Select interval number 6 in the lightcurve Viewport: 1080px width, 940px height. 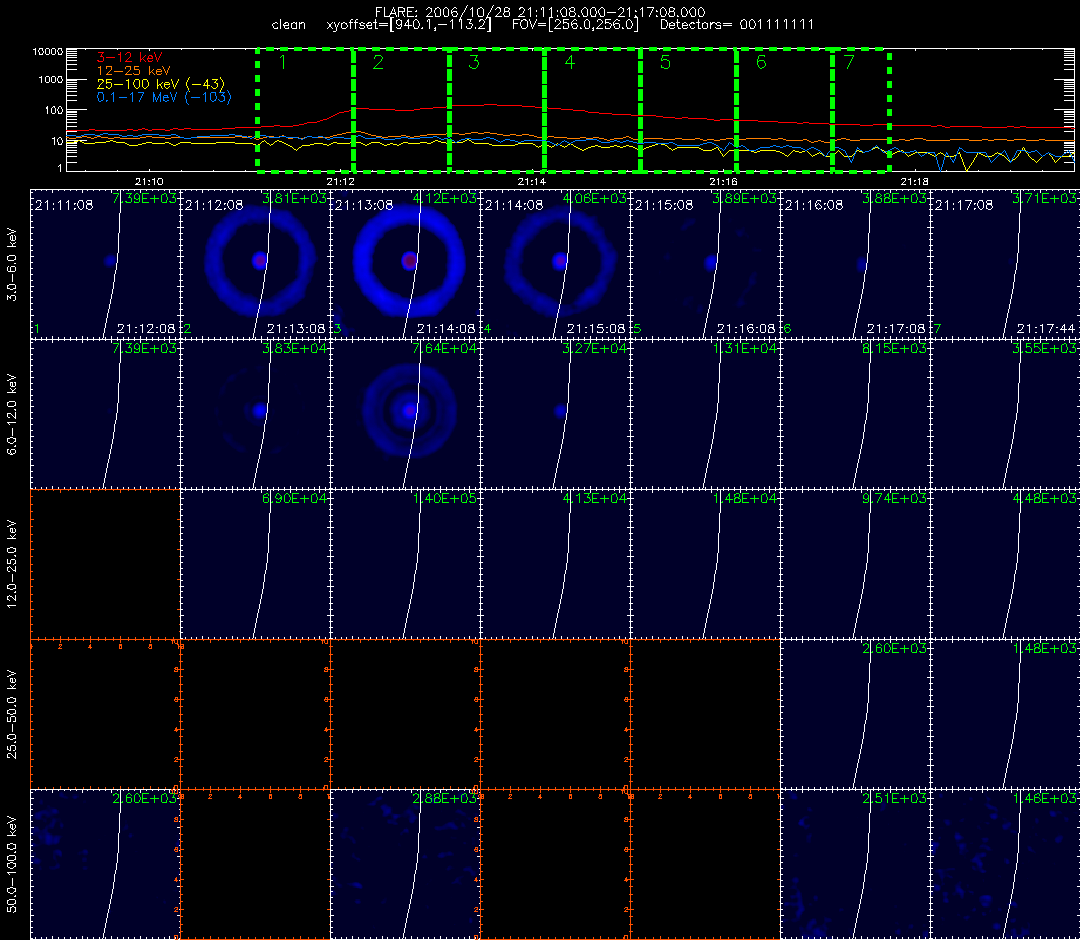(761, 62)
